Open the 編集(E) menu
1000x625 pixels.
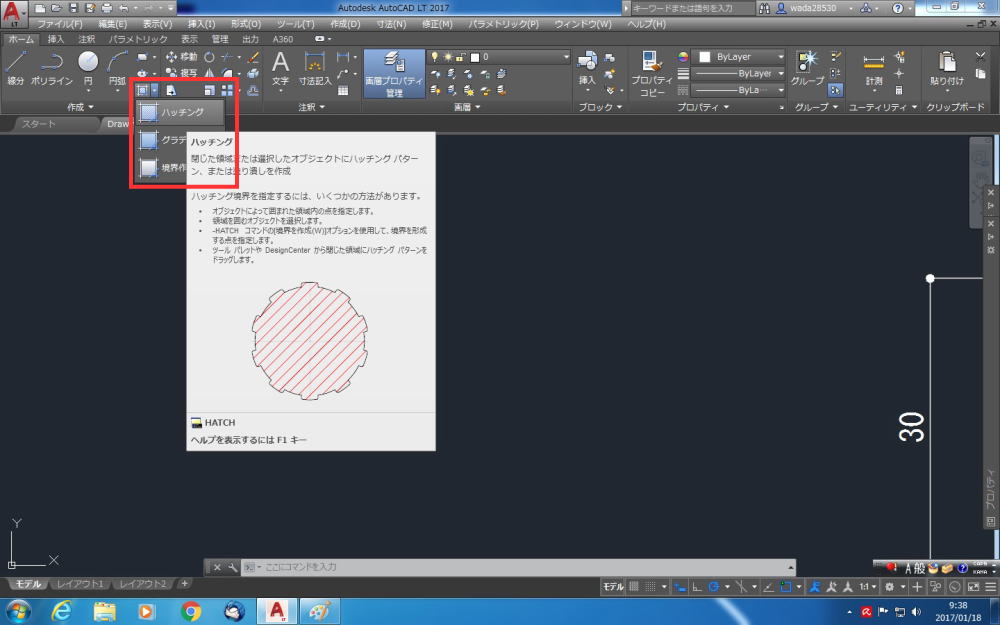point(112,24)
